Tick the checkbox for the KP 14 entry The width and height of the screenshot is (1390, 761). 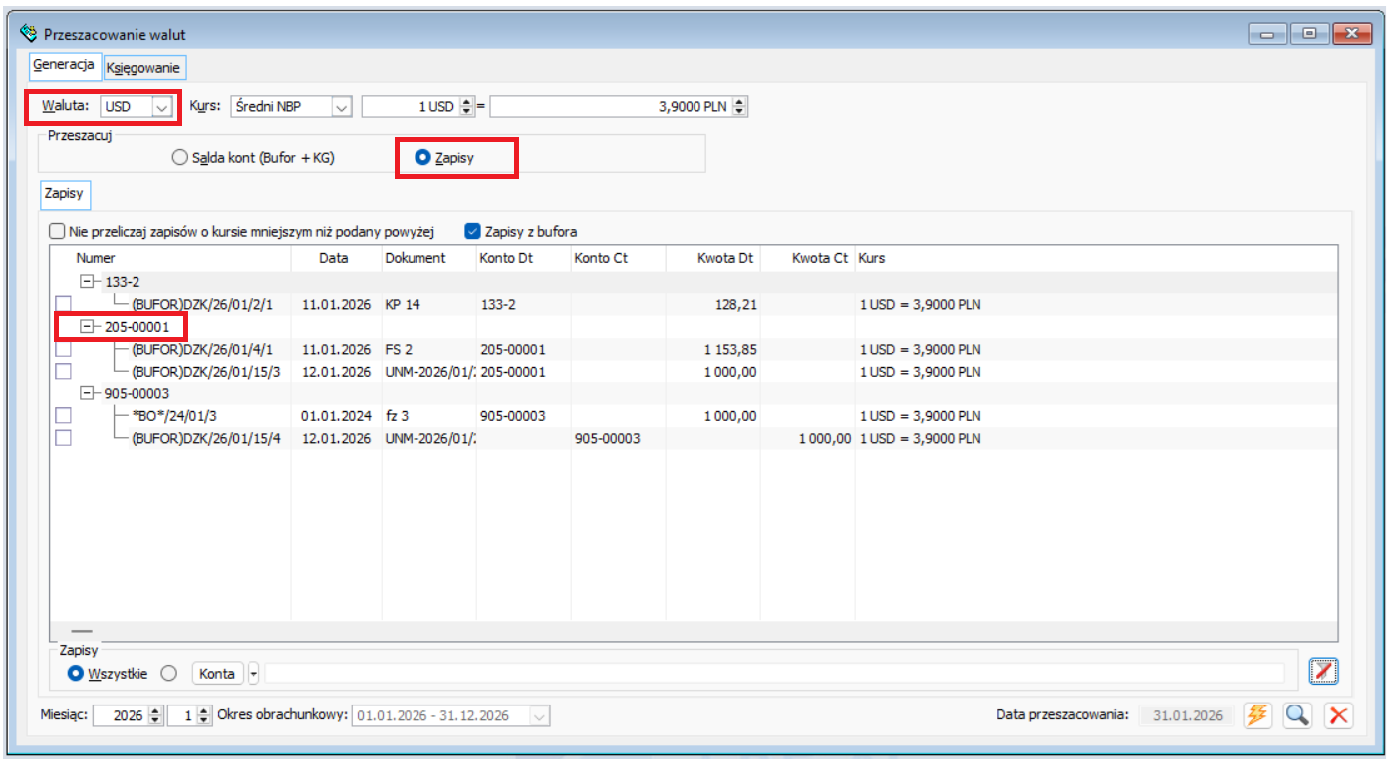(x=63, y=304)
